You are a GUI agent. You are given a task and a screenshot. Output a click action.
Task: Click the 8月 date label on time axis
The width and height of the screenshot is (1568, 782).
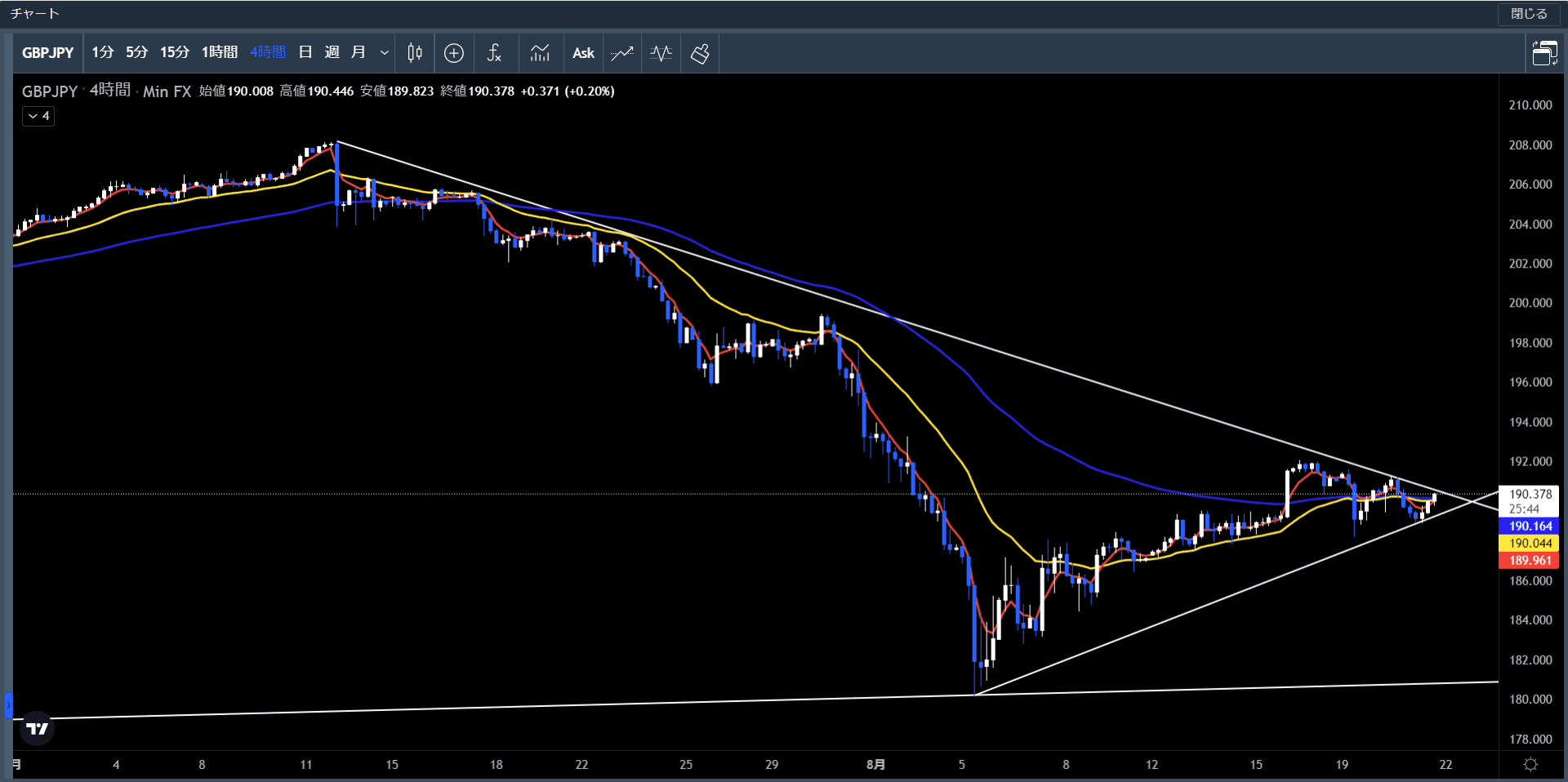[875, 765]
